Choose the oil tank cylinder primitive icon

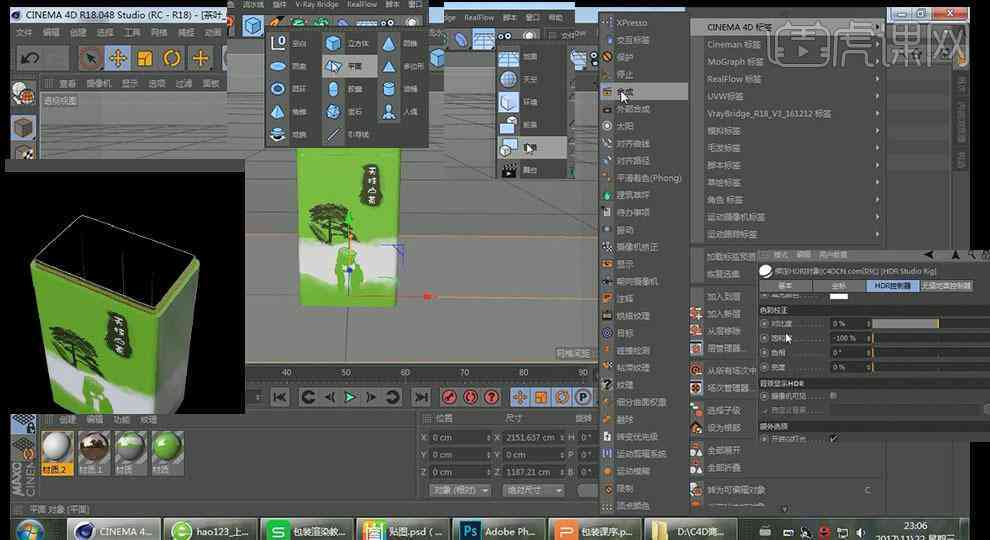click(389, 89)
